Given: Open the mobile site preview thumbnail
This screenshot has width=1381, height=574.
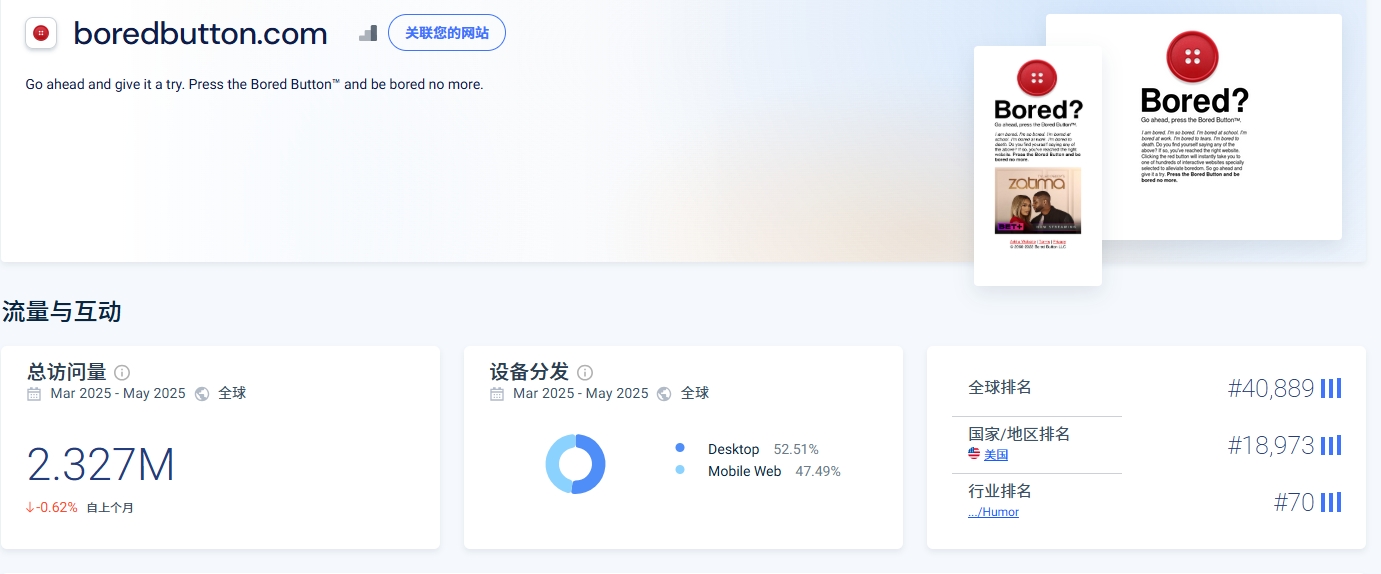Looking at the screenshot, I should pyautogui.click(x=1038, y=166).
